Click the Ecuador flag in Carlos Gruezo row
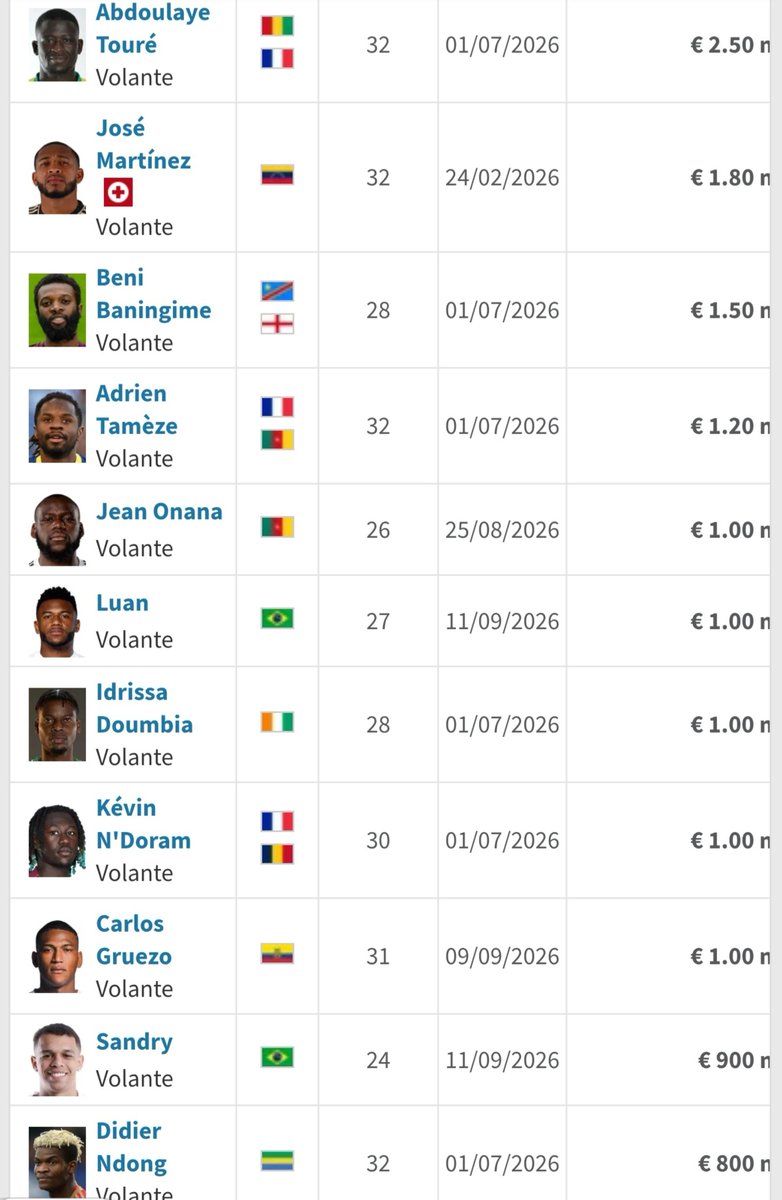The height and width of the screenshot is (1200, 782). 277,954
